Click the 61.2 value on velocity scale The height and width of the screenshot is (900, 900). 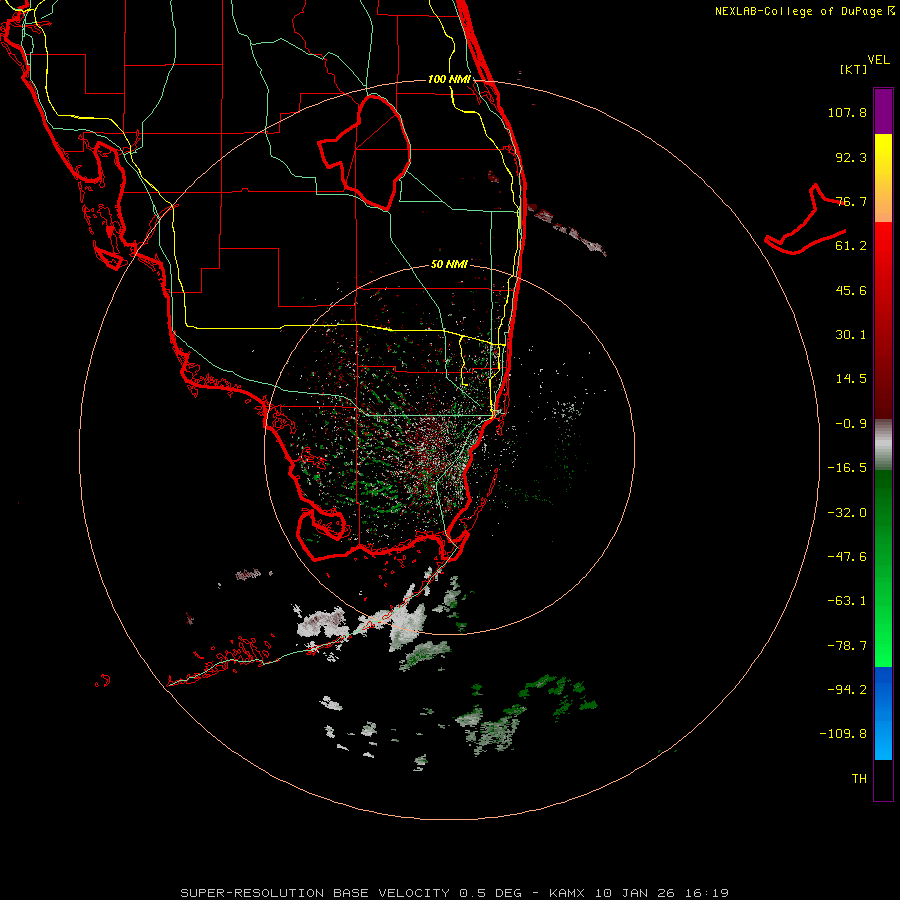pos(851,246)
